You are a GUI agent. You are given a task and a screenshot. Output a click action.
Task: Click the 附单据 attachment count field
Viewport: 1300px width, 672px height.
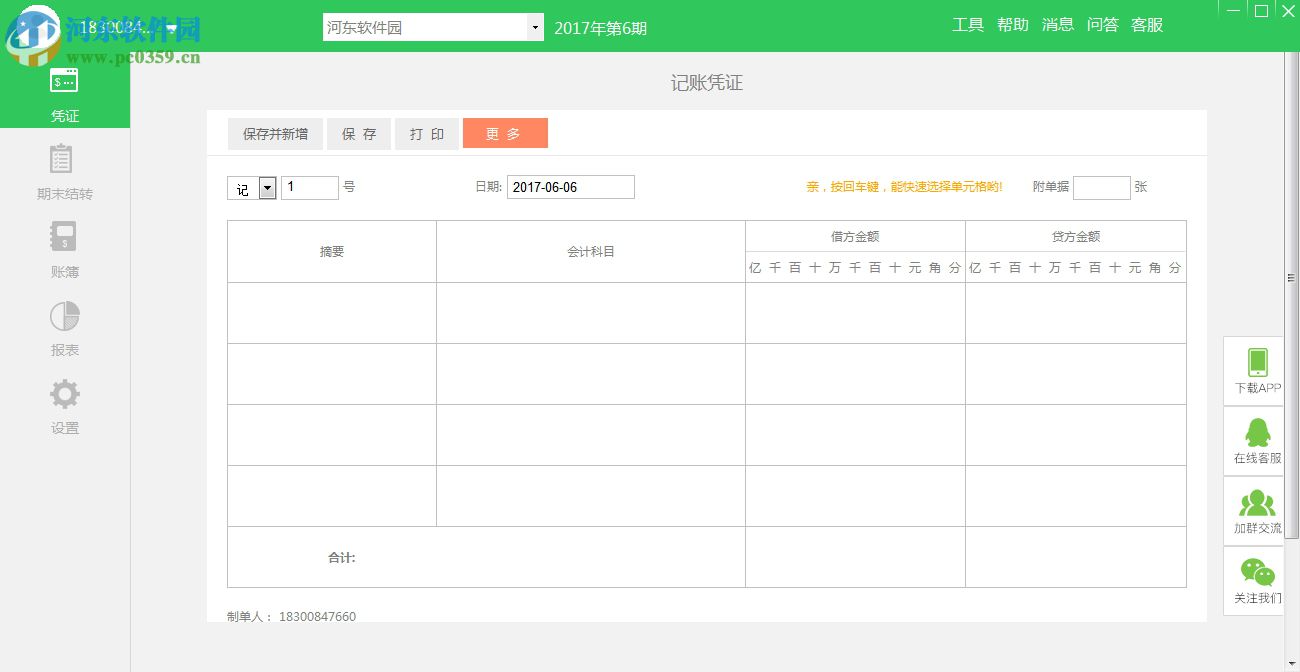pyautogui.click(x=1100, y=187)
